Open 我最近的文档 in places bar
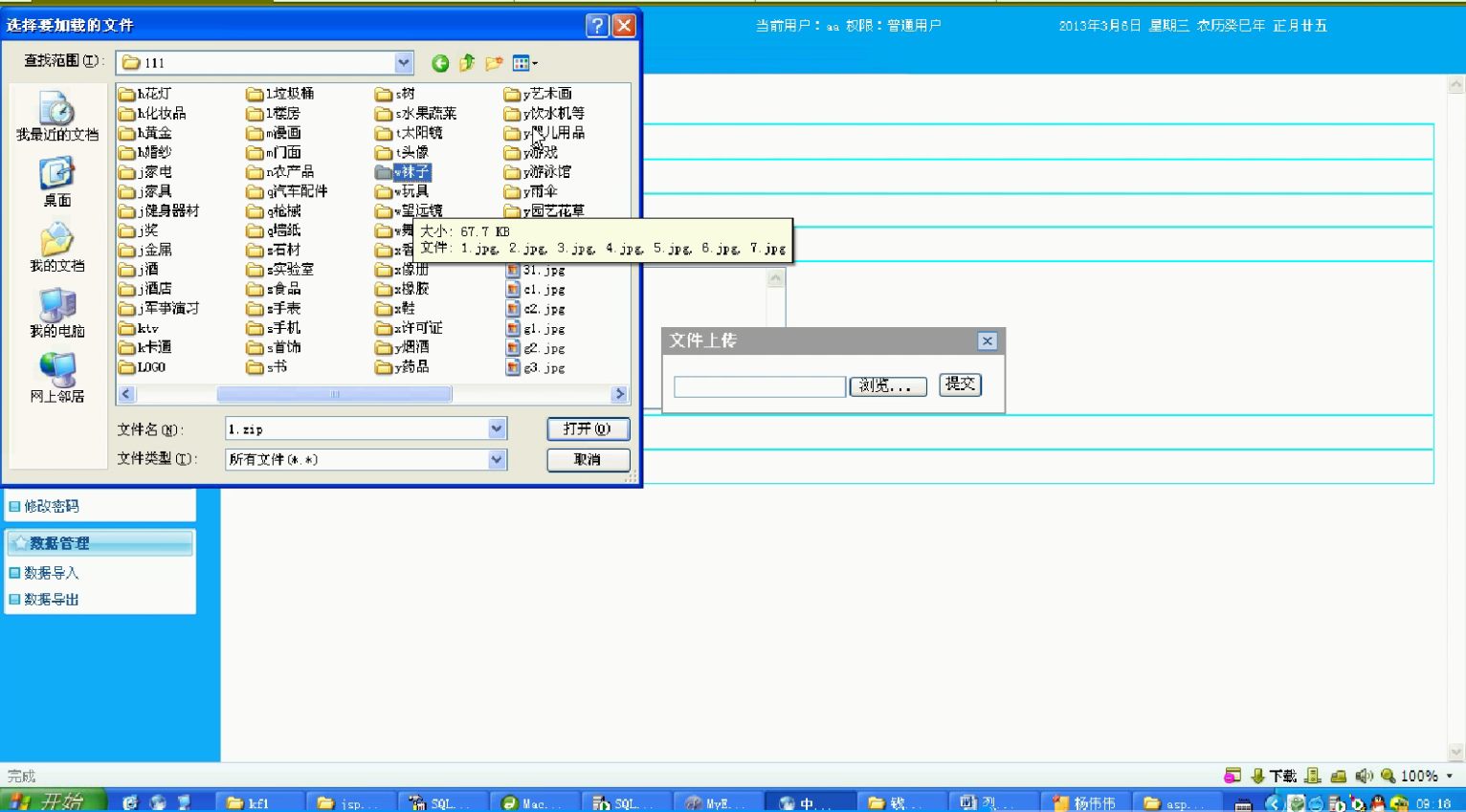Viewport: 1466px width, 812px height. pos(57,116)
